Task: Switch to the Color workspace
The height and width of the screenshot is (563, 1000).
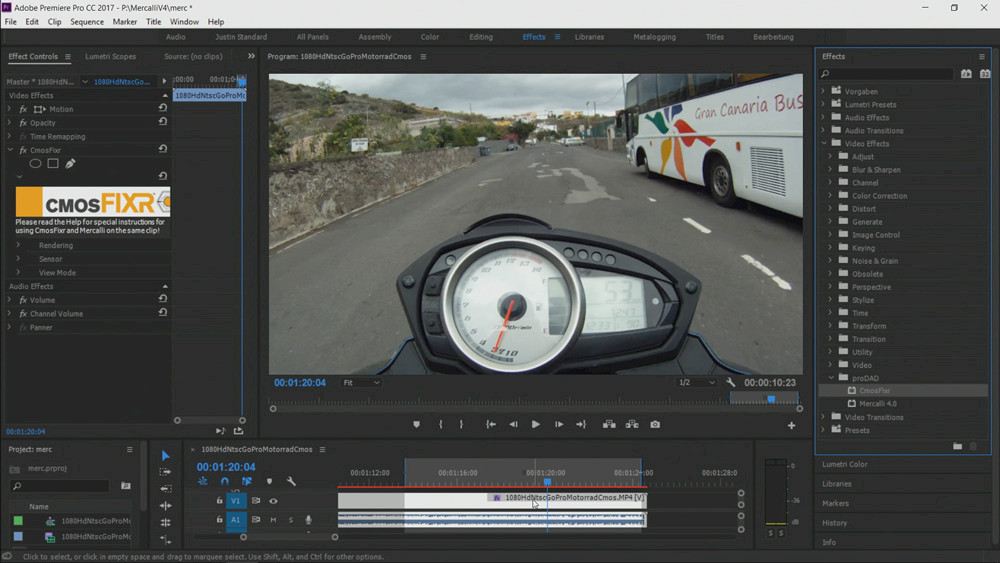Action: click(x=430, y=37)
